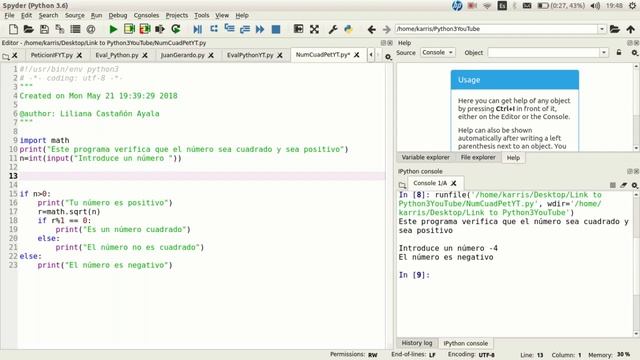
Task: Click in the Object input field
Action: click(x=544, y=52)
